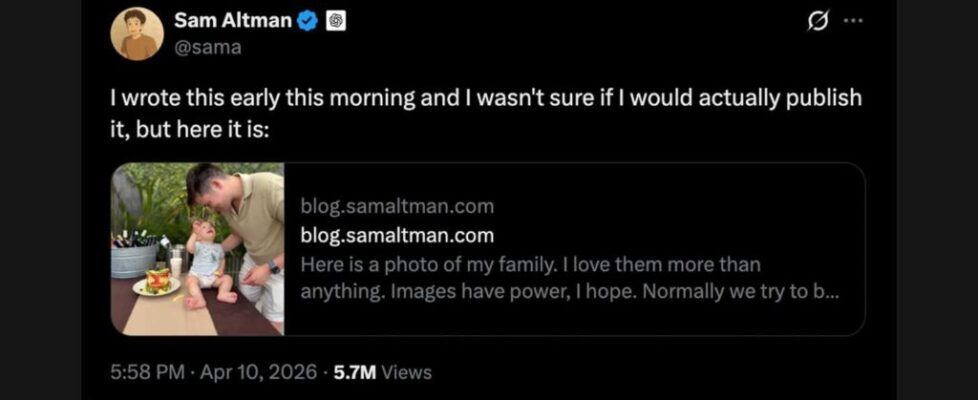Viewport: 978px width, 400px height.
Task: Click the Views label
Action: (x=407, y=372)
